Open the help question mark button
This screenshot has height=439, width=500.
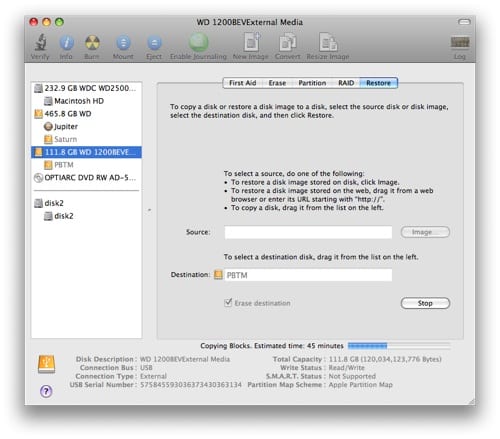tap(46, 391)
